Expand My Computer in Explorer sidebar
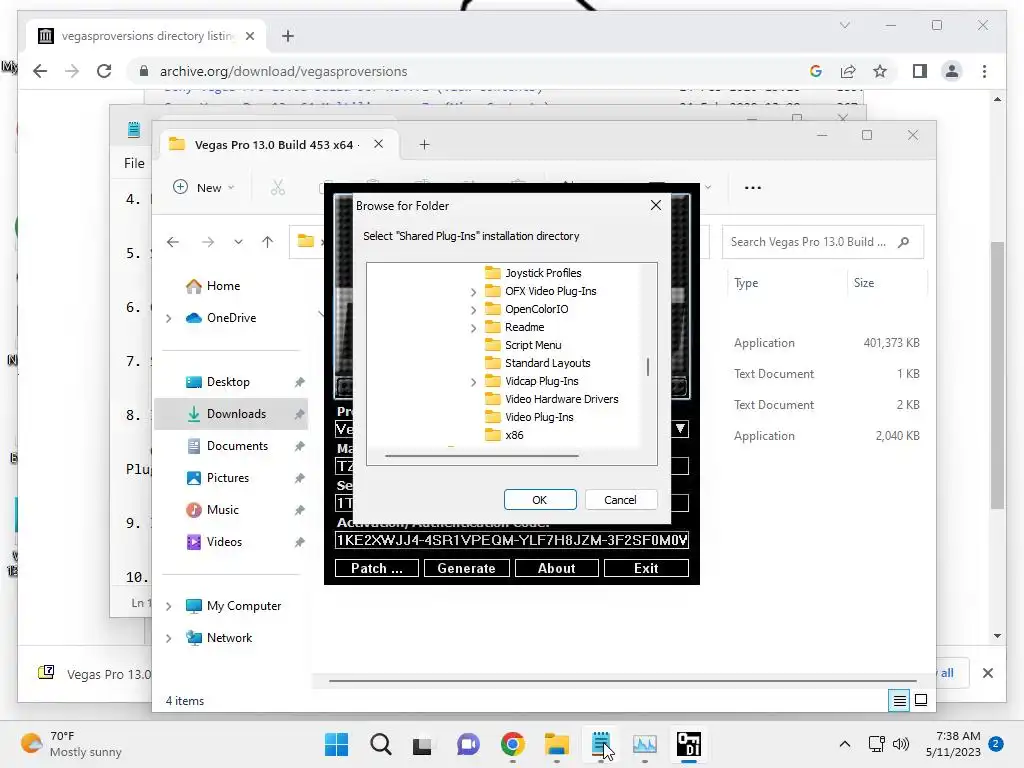The image size is (1024, 768). (x=168, y=606)
